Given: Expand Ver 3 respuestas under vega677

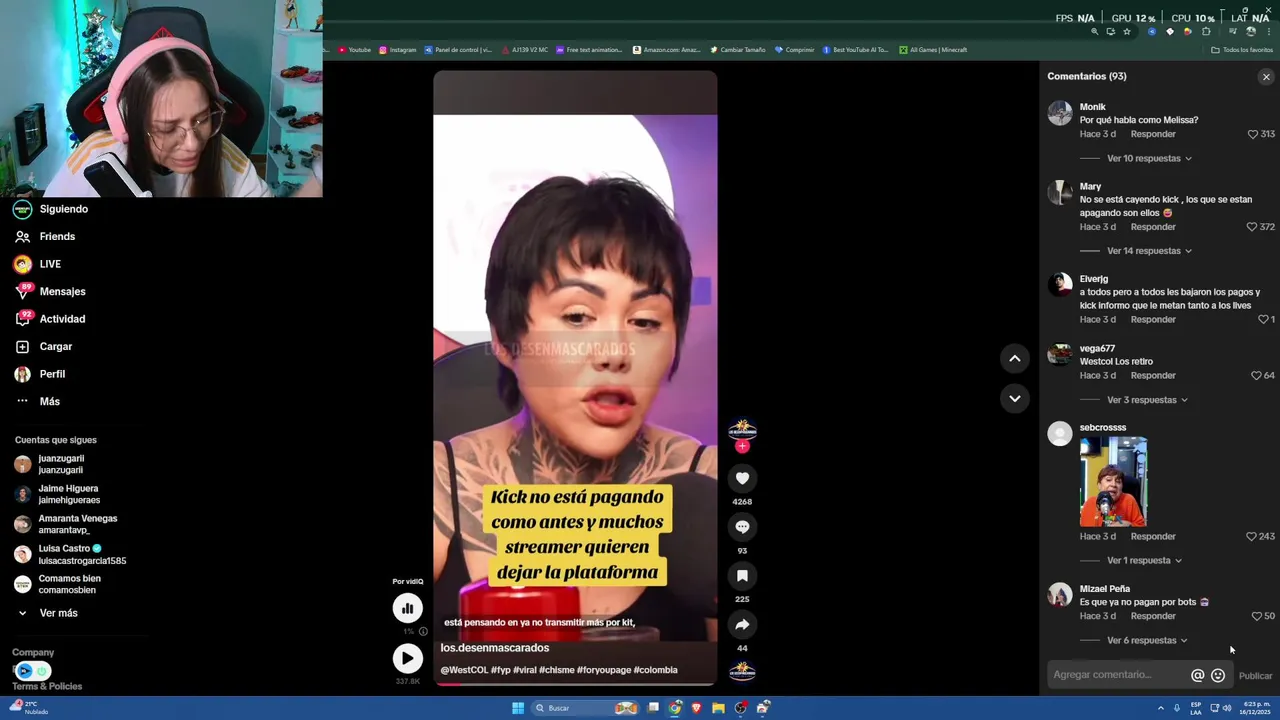Looking at the screenshot, I should click(1147, 400).
